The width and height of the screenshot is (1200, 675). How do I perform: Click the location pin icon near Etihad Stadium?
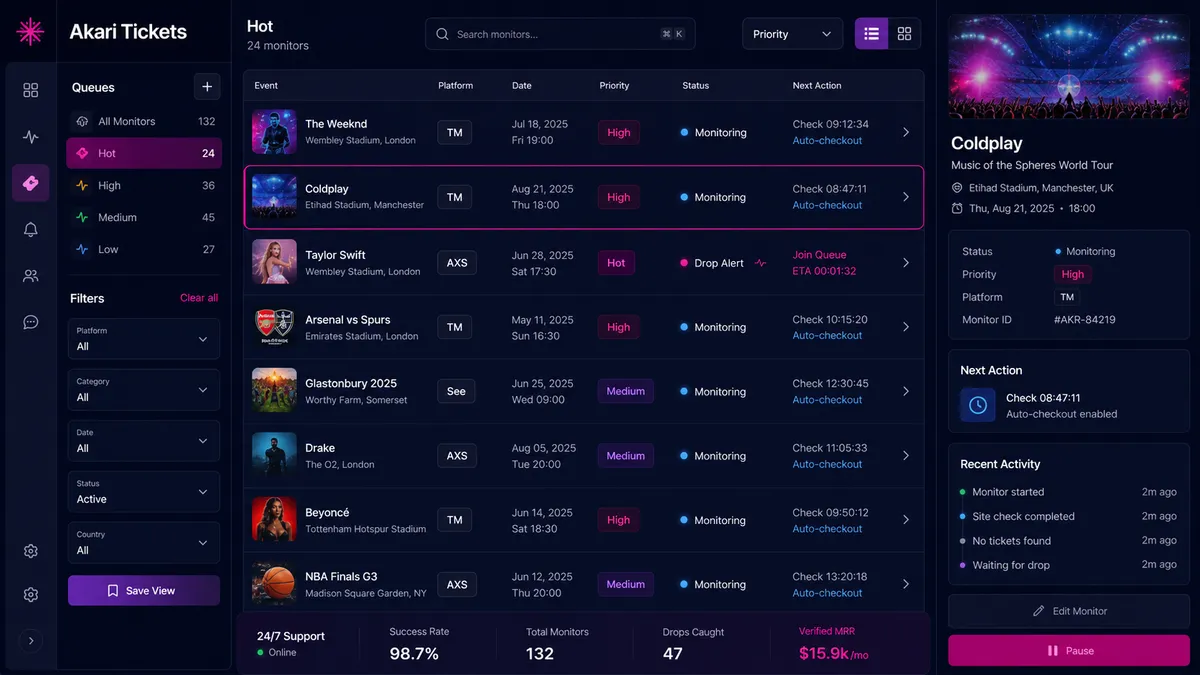[x=957, y=188]
